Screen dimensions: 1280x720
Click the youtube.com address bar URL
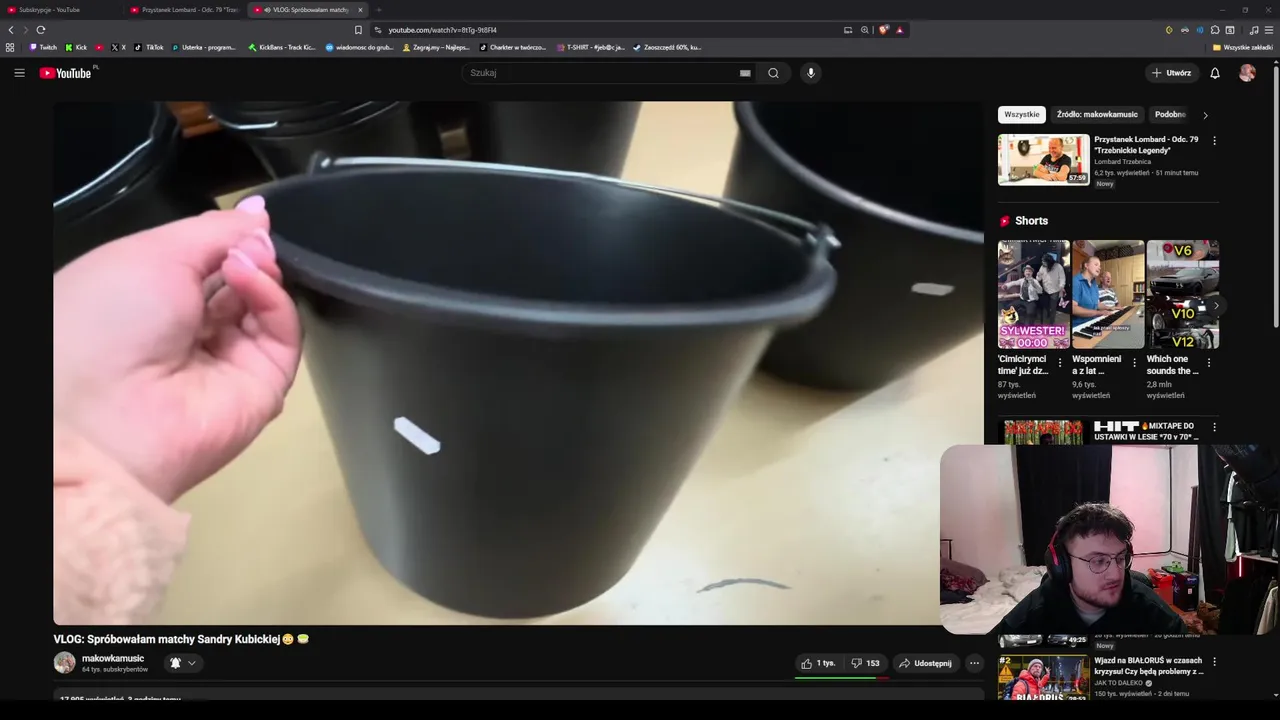click(442, 30)
